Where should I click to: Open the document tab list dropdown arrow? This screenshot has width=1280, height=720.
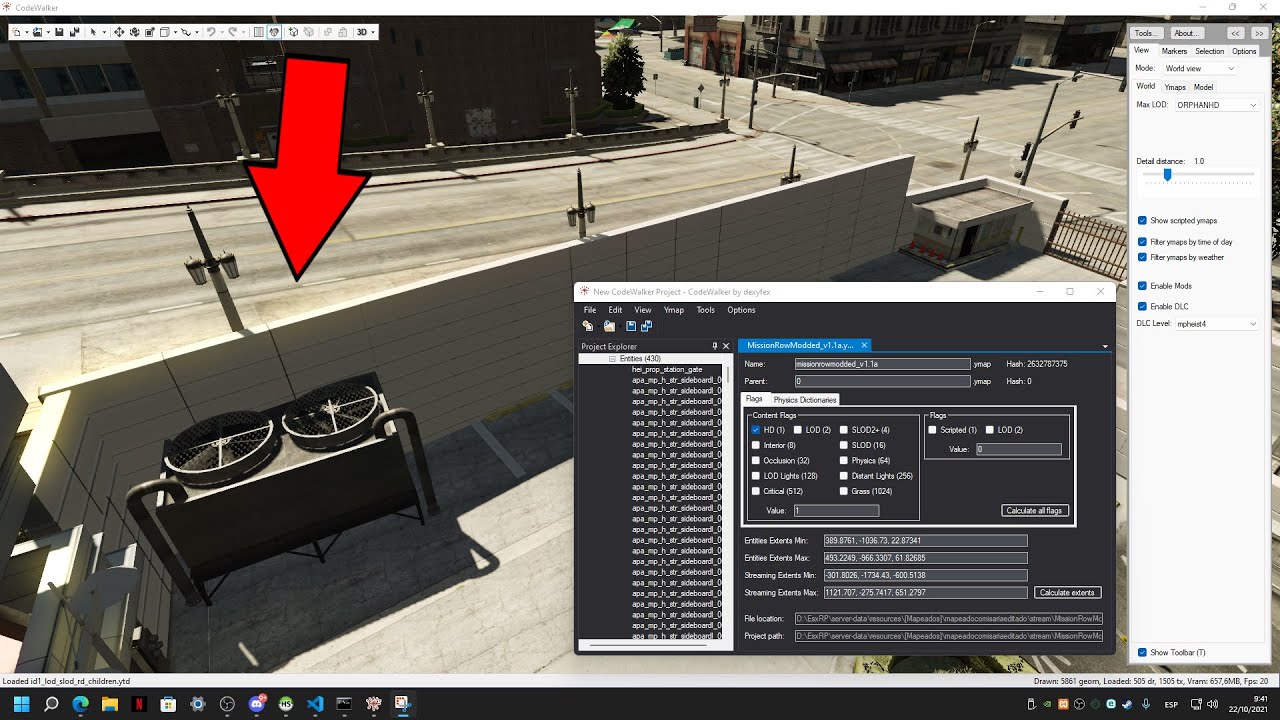1105,346
